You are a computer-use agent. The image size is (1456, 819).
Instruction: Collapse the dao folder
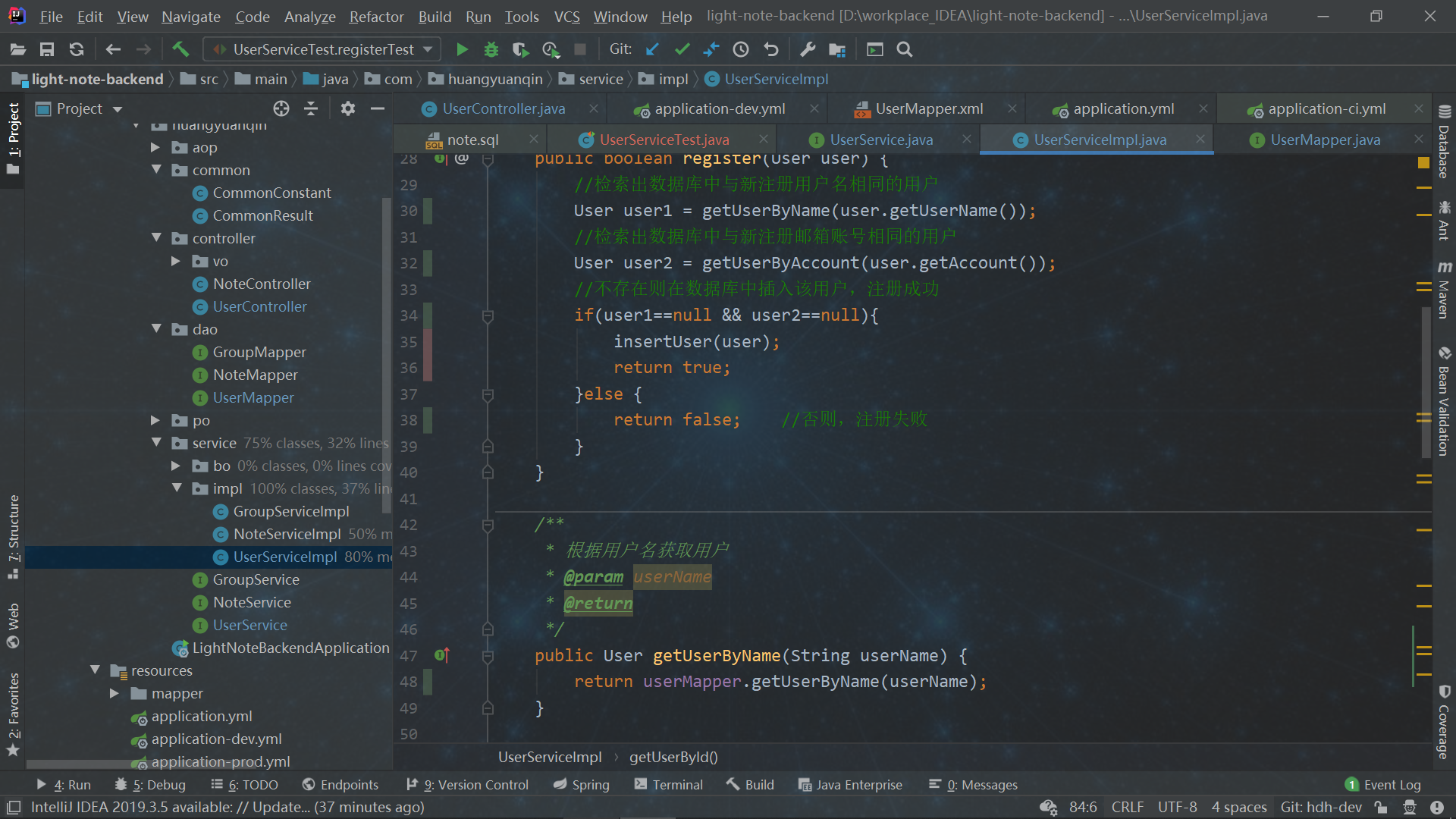tap(156, 329)
